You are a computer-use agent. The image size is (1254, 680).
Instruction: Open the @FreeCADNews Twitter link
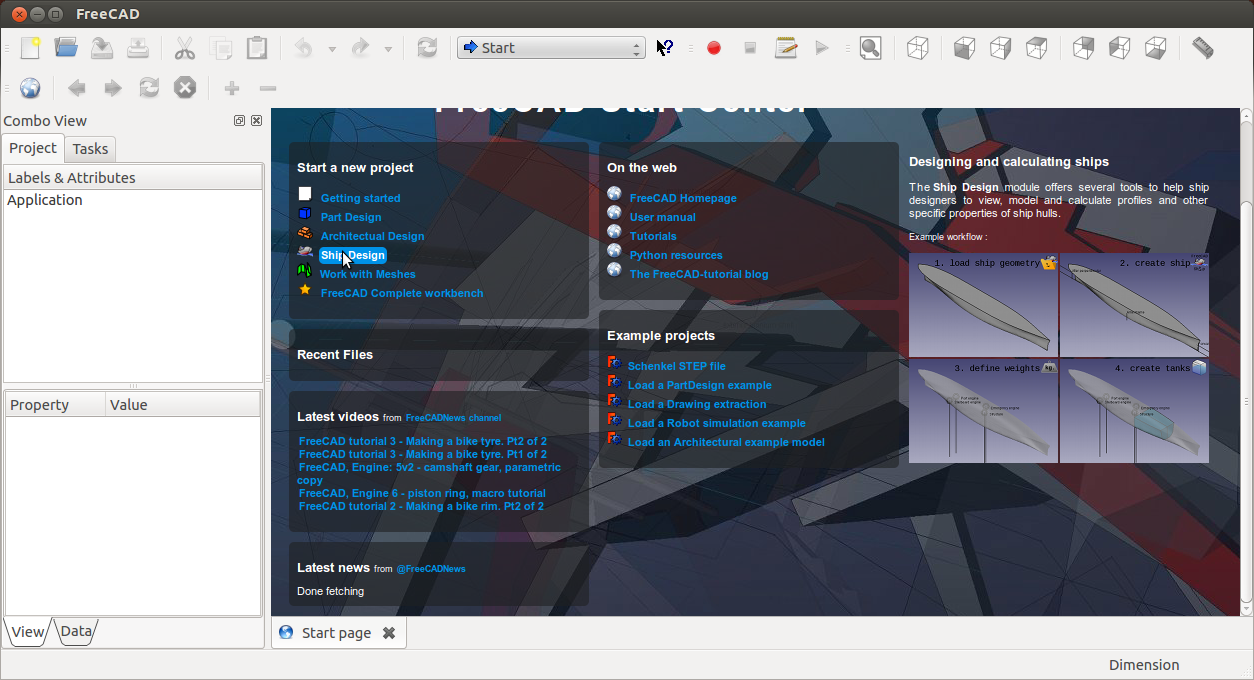(431, 569)
